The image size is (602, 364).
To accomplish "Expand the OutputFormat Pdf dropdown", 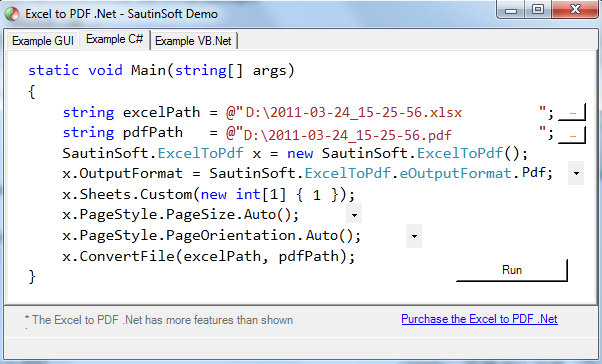I will pos(576,173).
